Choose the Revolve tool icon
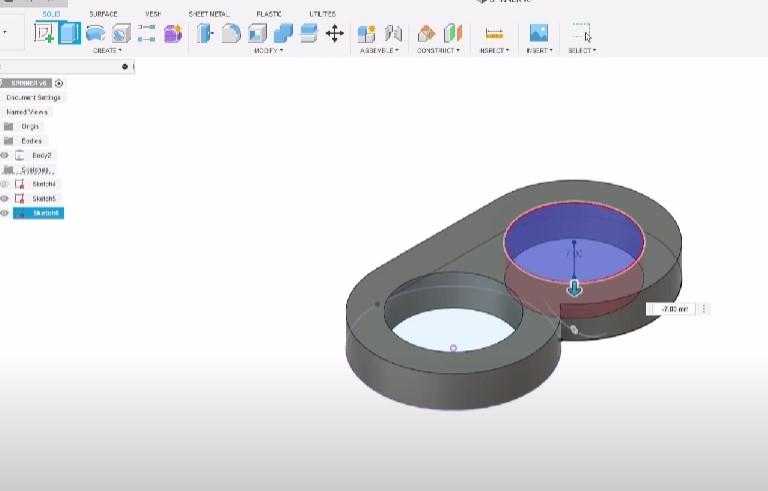 click(x=95, y=33)
